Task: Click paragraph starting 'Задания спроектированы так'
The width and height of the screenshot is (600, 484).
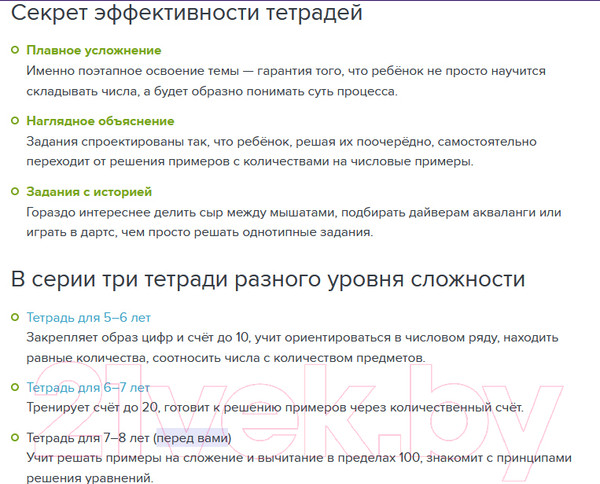Action: tap(281, 152)
